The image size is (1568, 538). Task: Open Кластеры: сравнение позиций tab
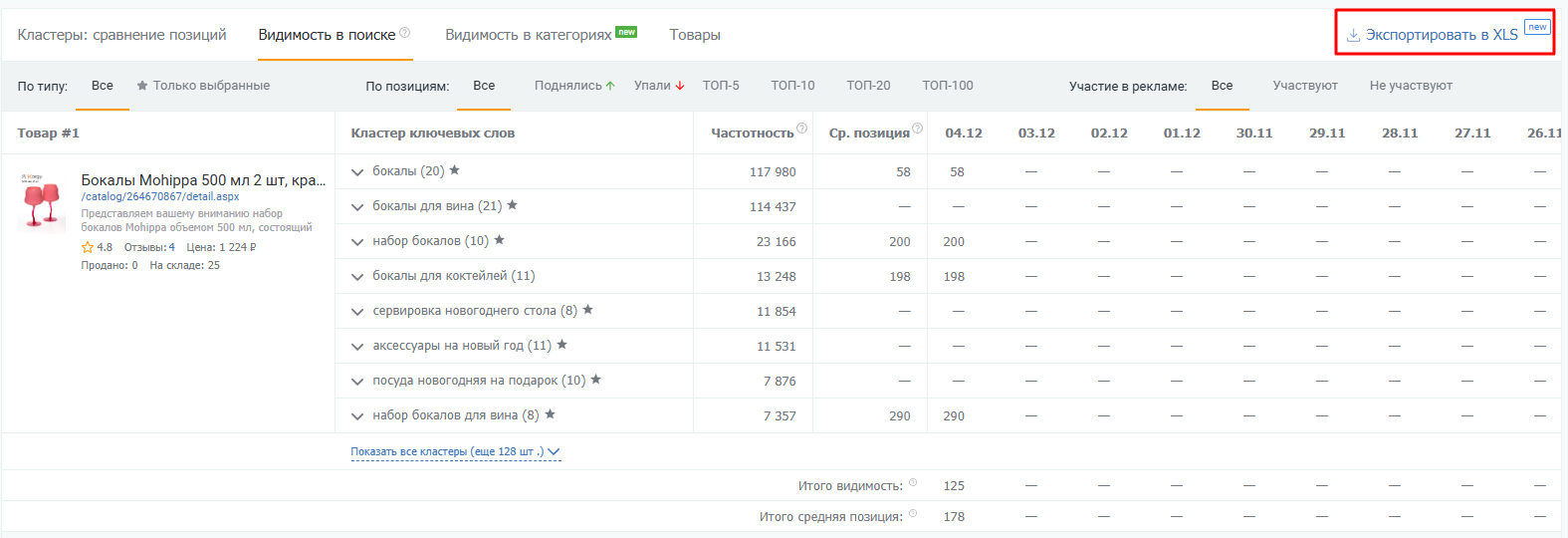click(x=121, y=35)
